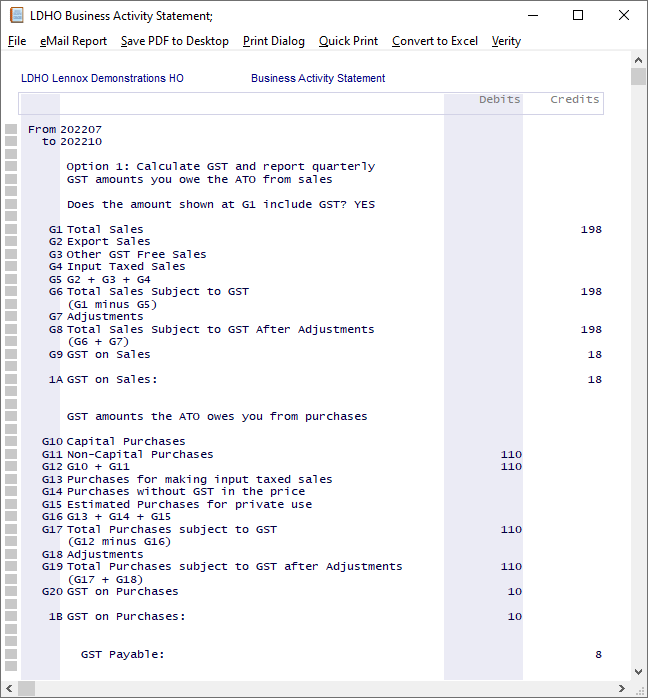Select the row marker beside From 202207
The image size is (648, 698).
click(x=11, y=129)
